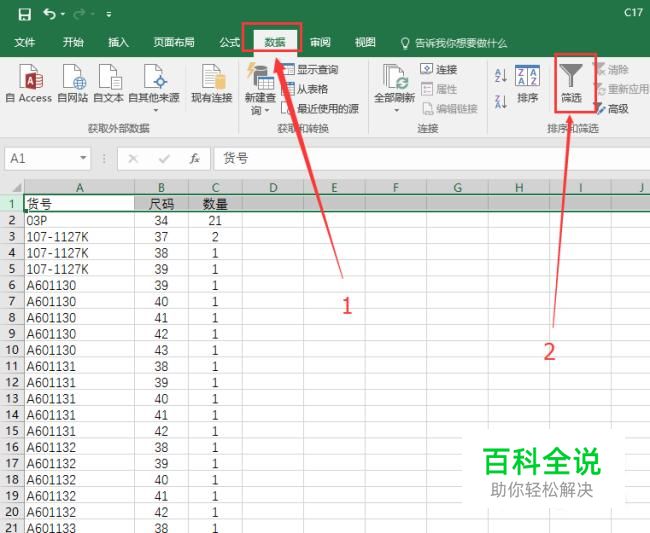Click the 尺码 header cell
The width and height of the screenshot is (650, 533).
pyautogui.click(x=161, y=204)
